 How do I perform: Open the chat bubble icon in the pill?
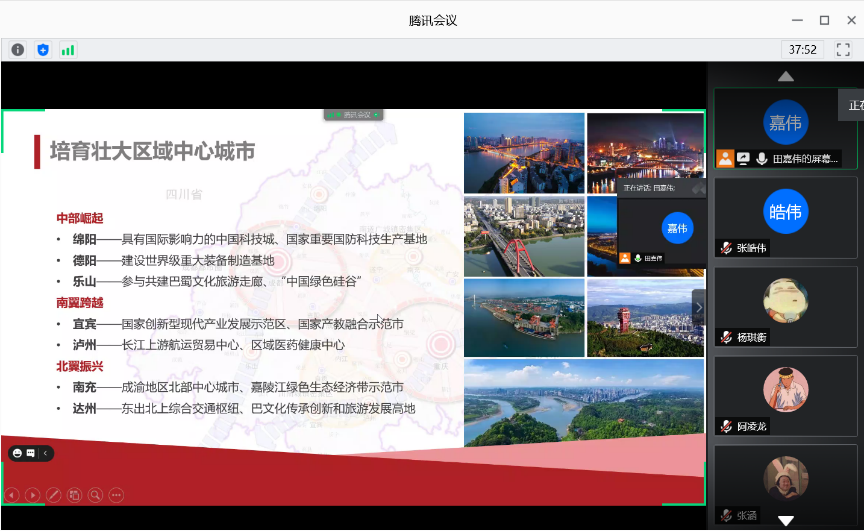click(x=31, y=453)
